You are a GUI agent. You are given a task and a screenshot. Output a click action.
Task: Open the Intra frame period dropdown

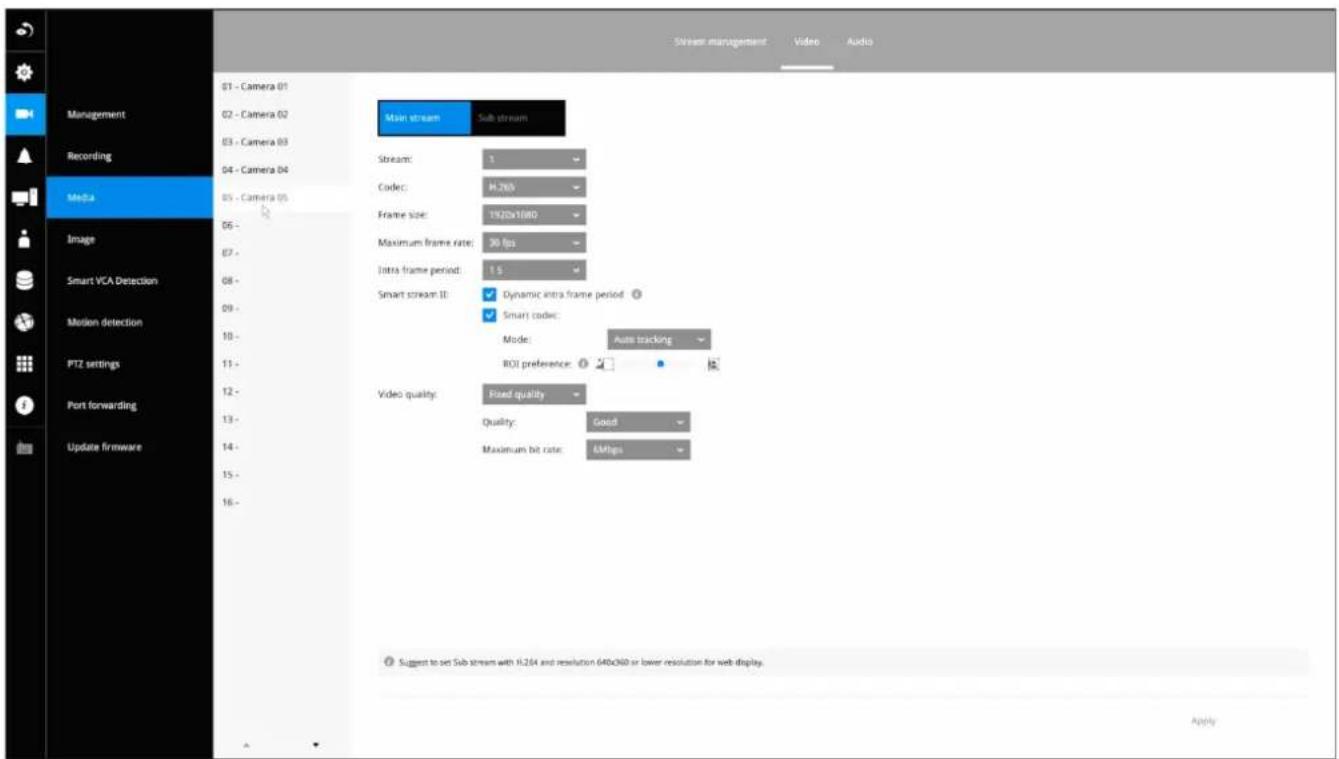point(534,270)
